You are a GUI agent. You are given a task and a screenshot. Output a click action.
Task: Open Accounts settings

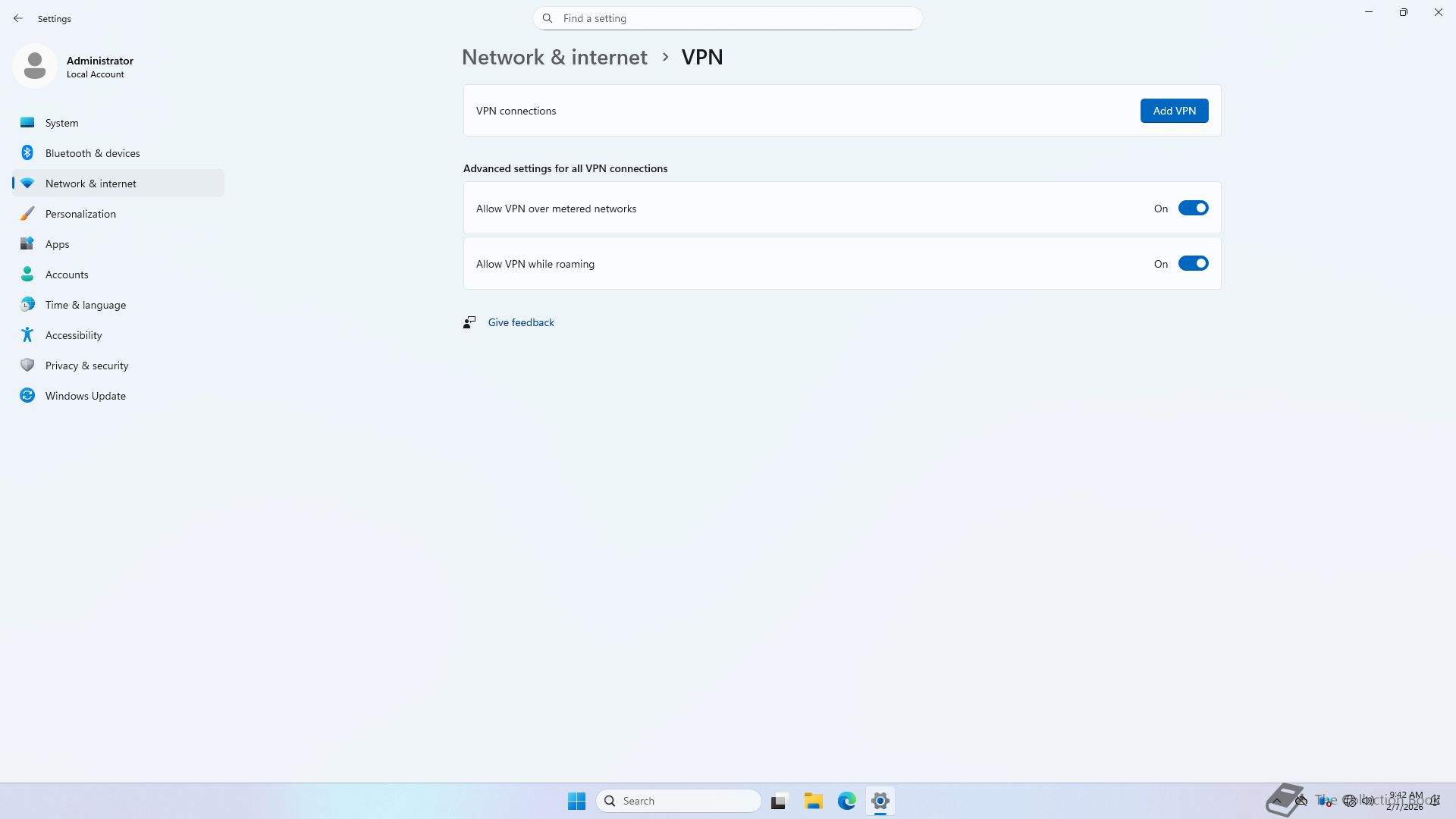[67, 275]
